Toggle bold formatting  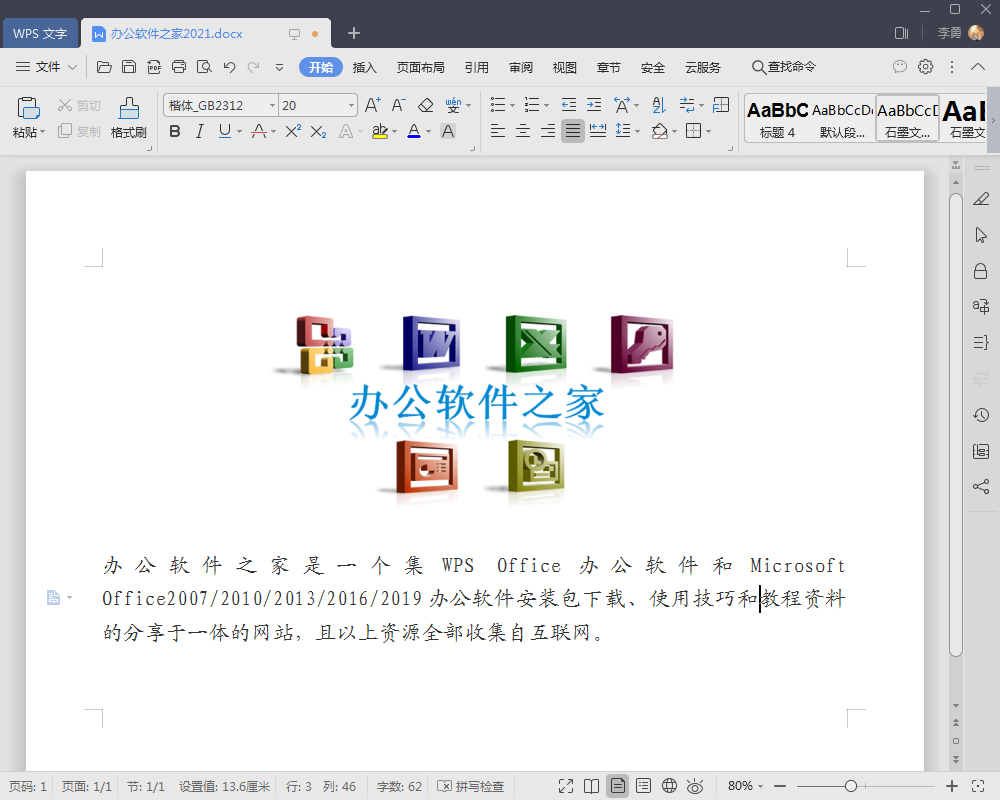tap(175, 131)
